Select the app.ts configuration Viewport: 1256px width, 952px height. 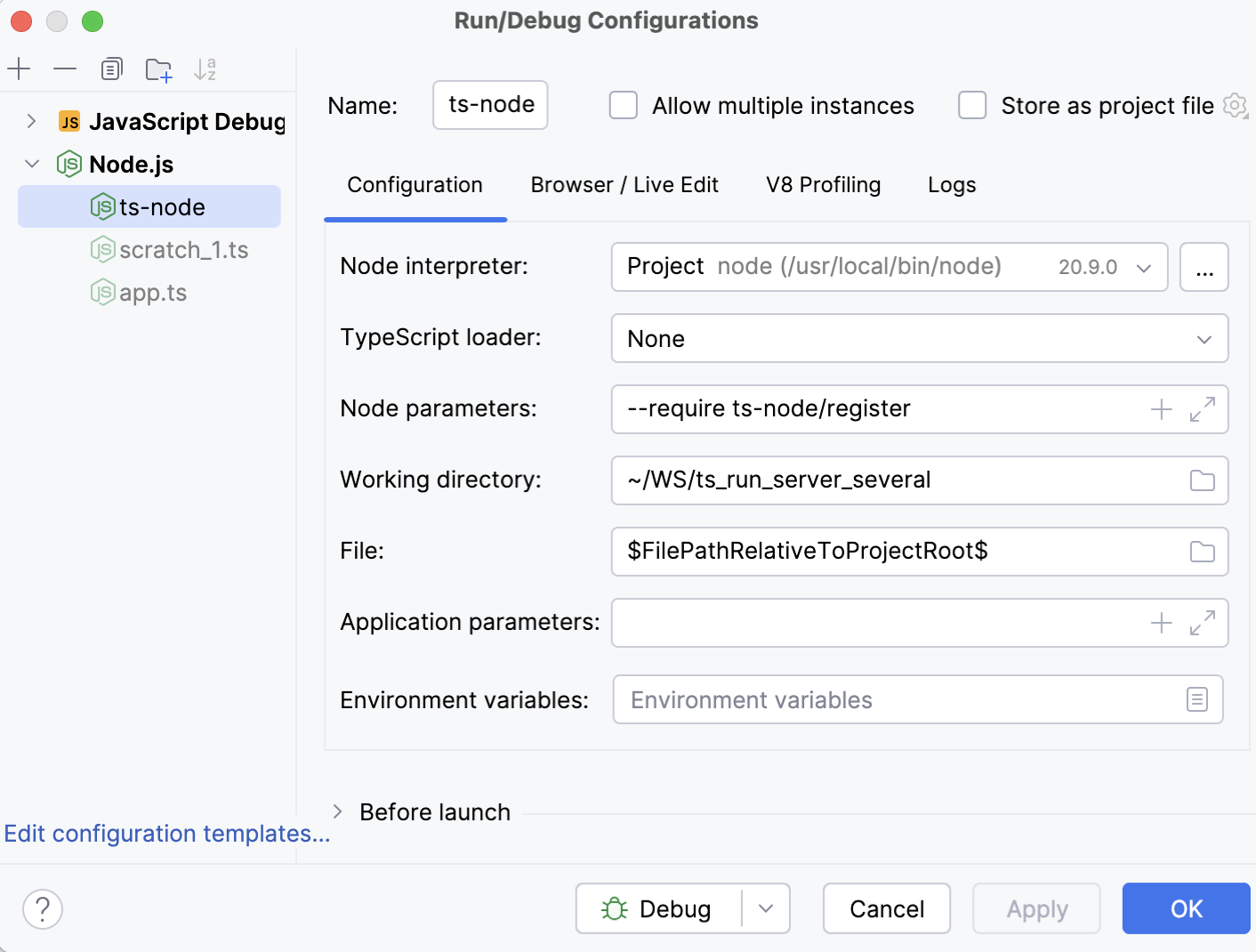[x=153, y=292]
